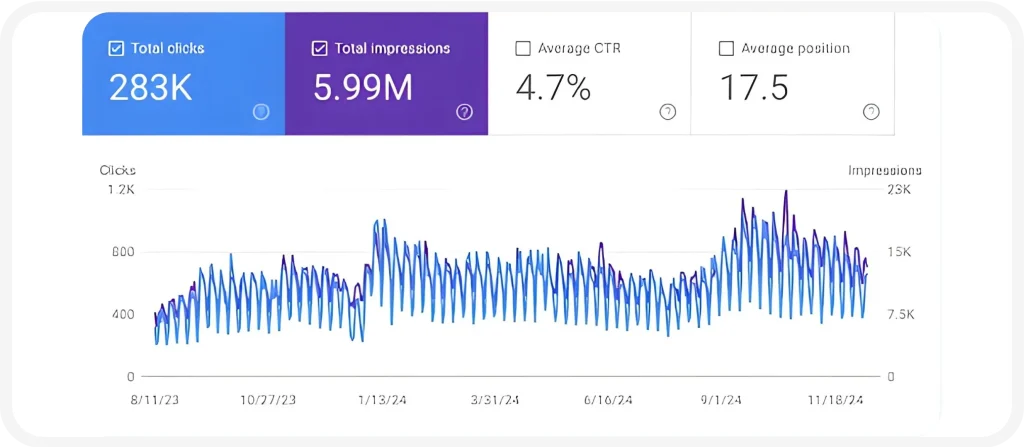
Task: Click the 11/18/24 date axis label
Action: (836, 399)
